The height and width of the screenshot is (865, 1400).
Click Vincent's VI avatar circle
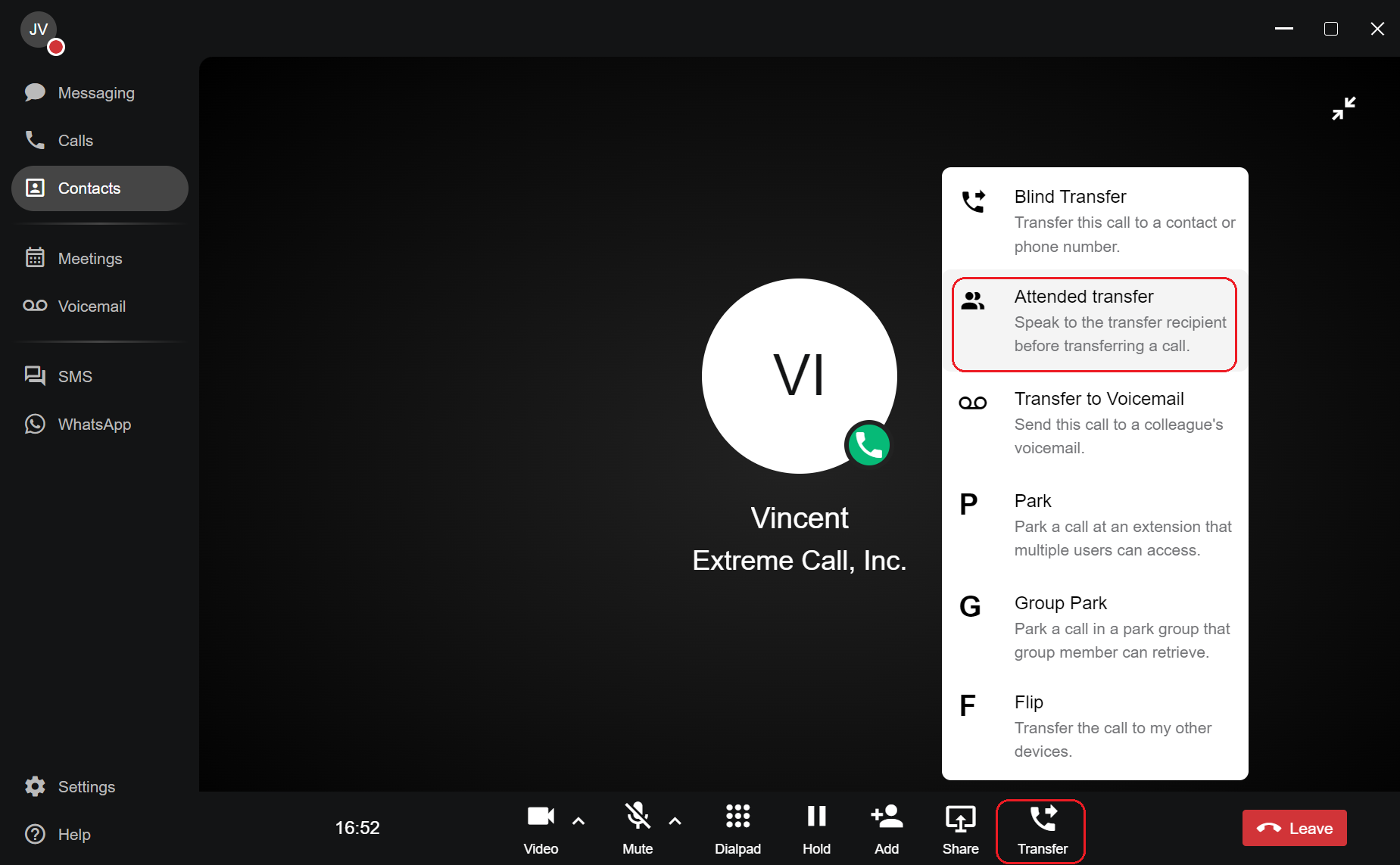click(799, 376)
